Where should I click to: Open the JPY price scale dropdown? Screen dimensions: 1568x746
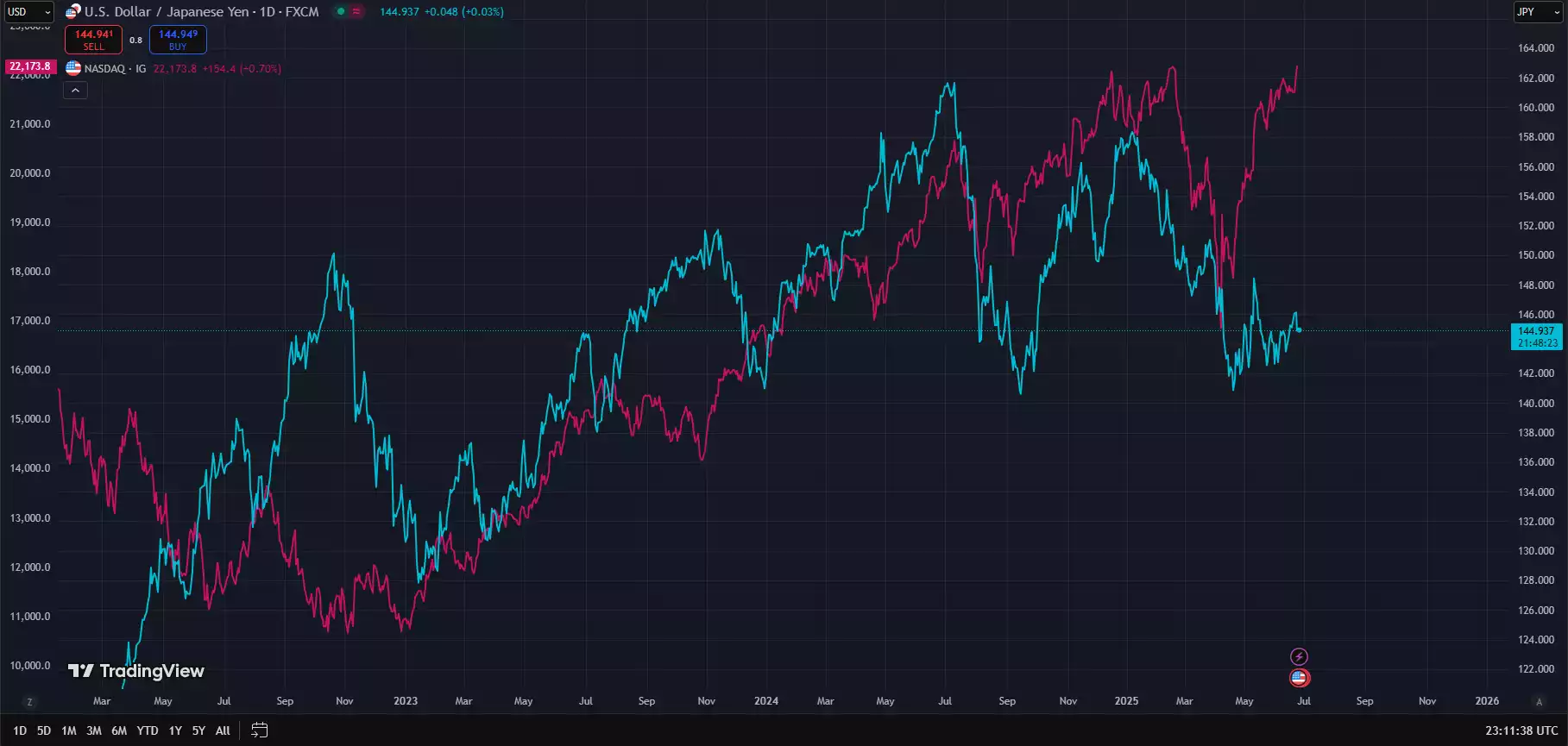[x=1538, y=12]
